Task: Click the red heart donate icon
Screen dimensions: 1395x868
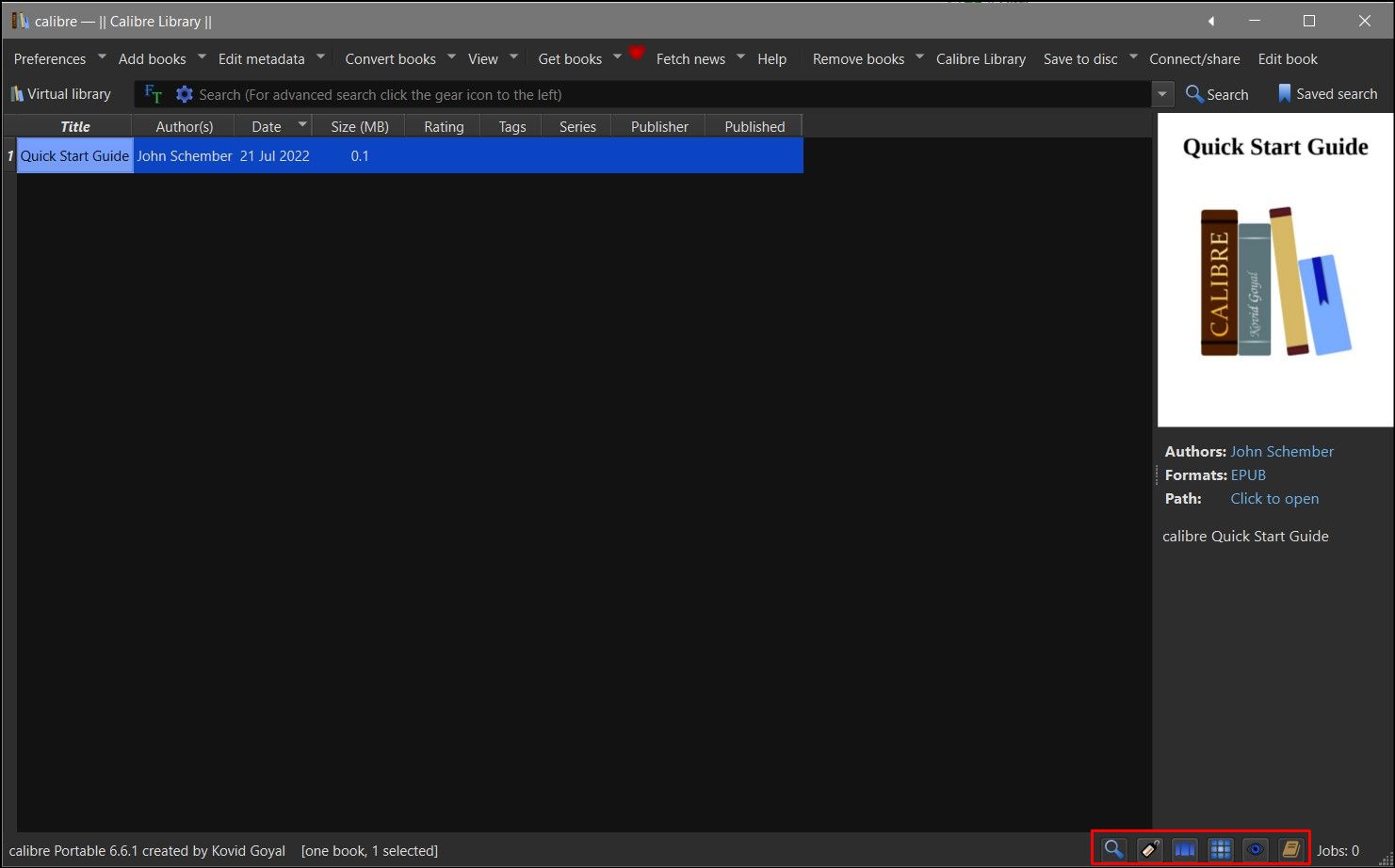Action: click(x=637, y=53)
